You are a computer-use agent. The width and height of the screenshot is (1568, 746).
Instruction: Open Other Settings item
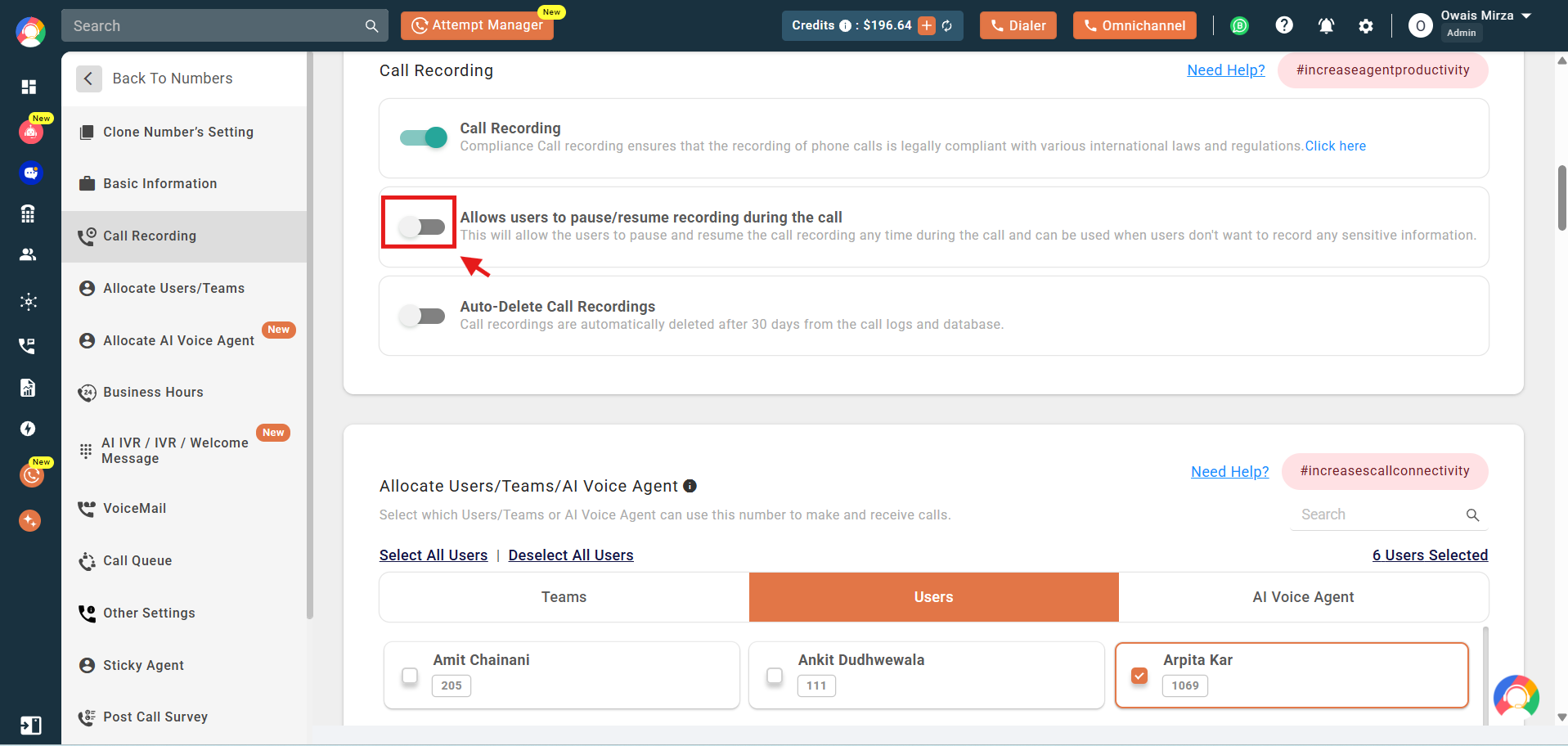(184, 613)
